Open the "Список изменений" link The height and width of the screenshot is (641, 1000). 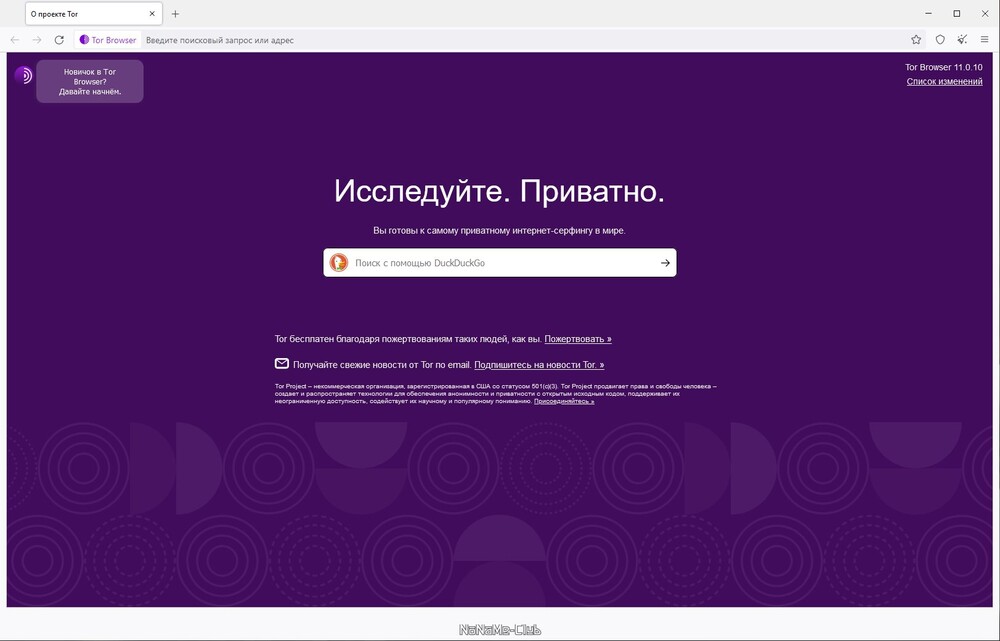(944, 82)
